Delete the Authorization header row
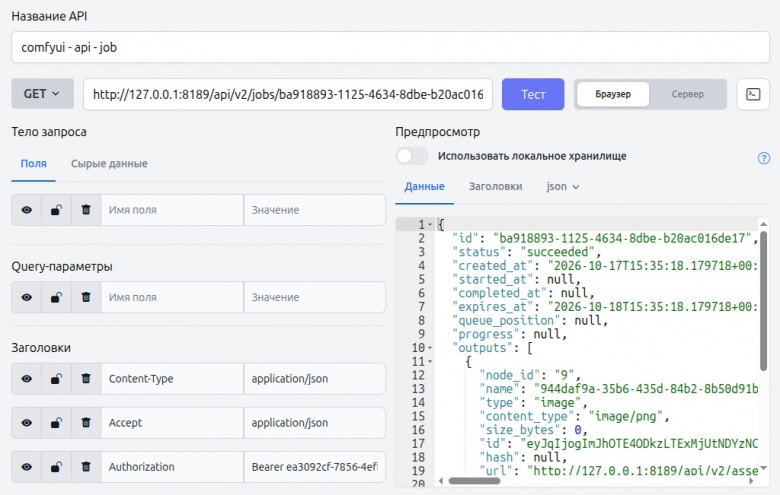Viewport: 780px width, 495px height. point(86,467)
